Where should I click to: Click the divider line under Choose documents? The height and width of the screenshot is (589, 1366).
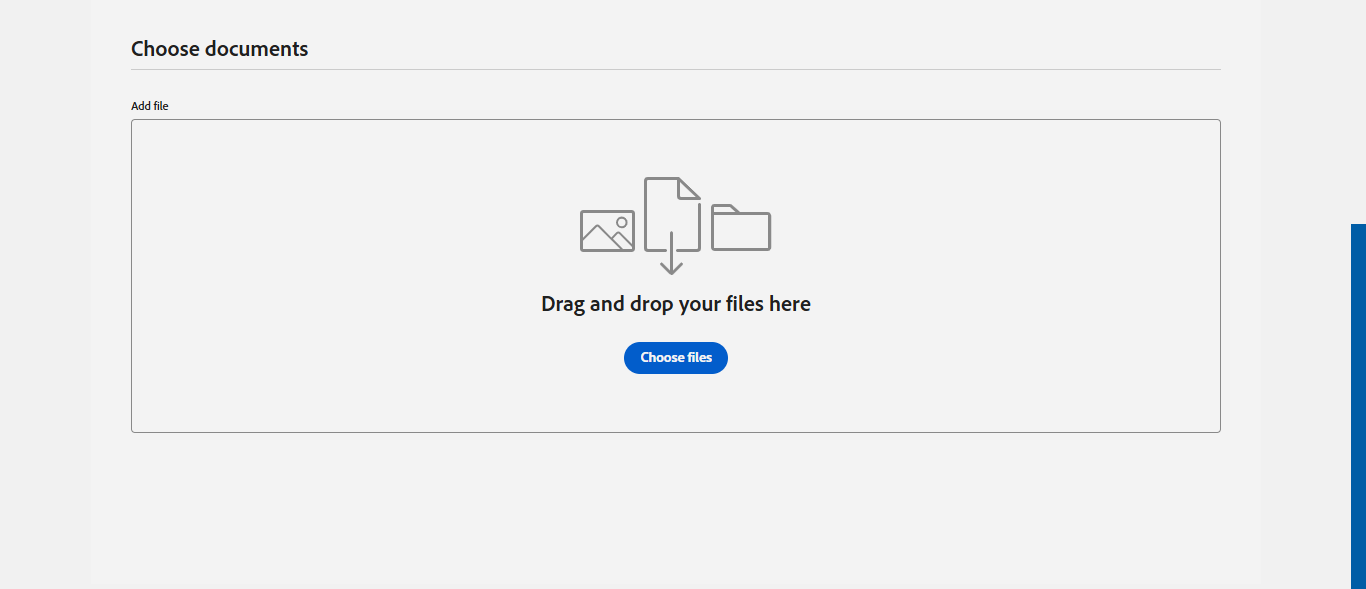click(676, 70)
